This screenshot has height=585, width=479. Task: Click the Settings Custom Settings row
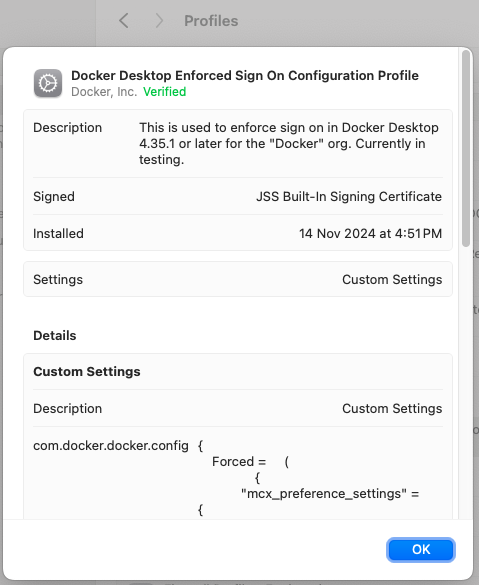click(238, 279)
